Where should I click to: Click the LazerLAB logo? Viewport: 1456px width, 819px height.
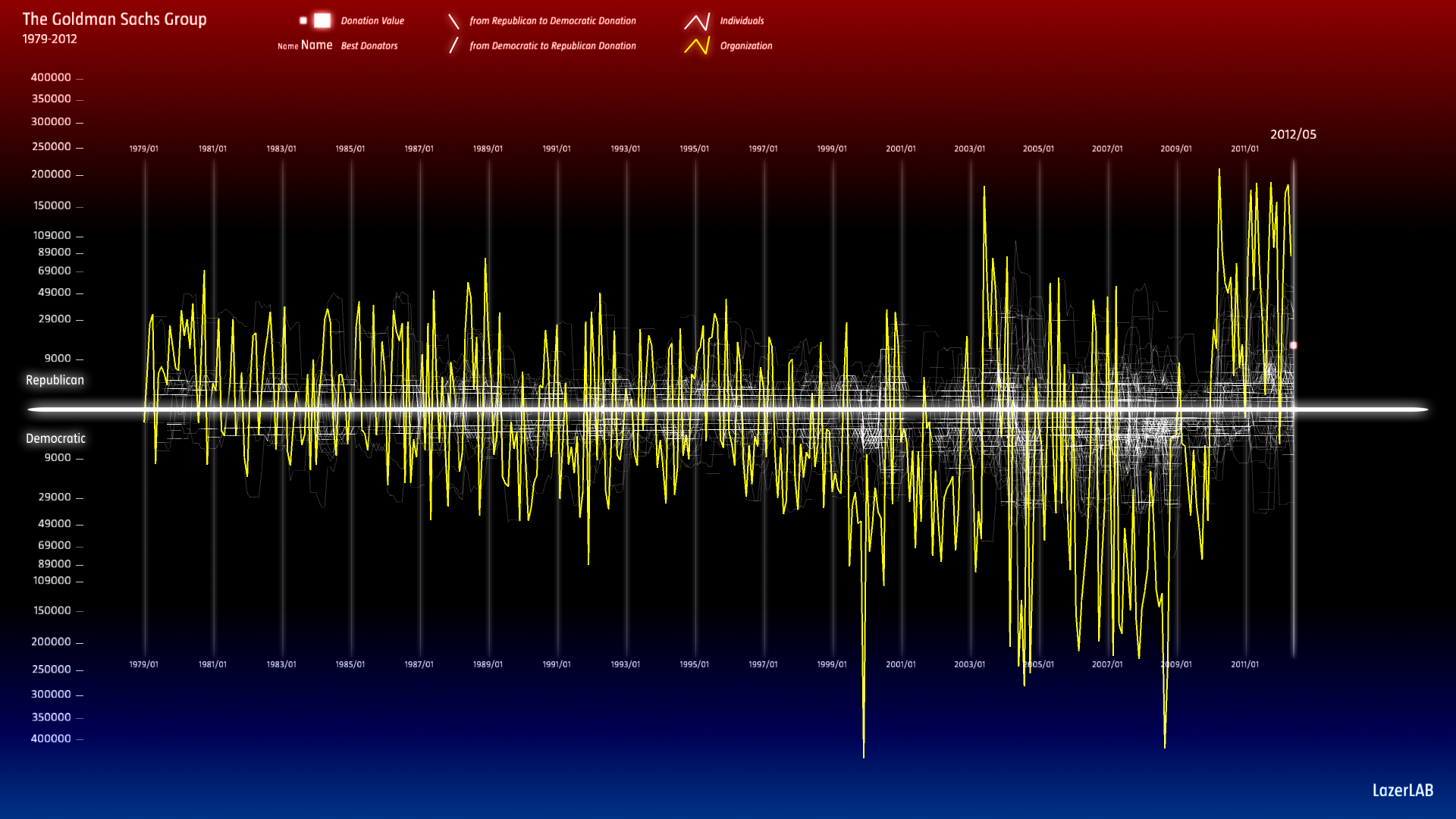point(1402,790)
